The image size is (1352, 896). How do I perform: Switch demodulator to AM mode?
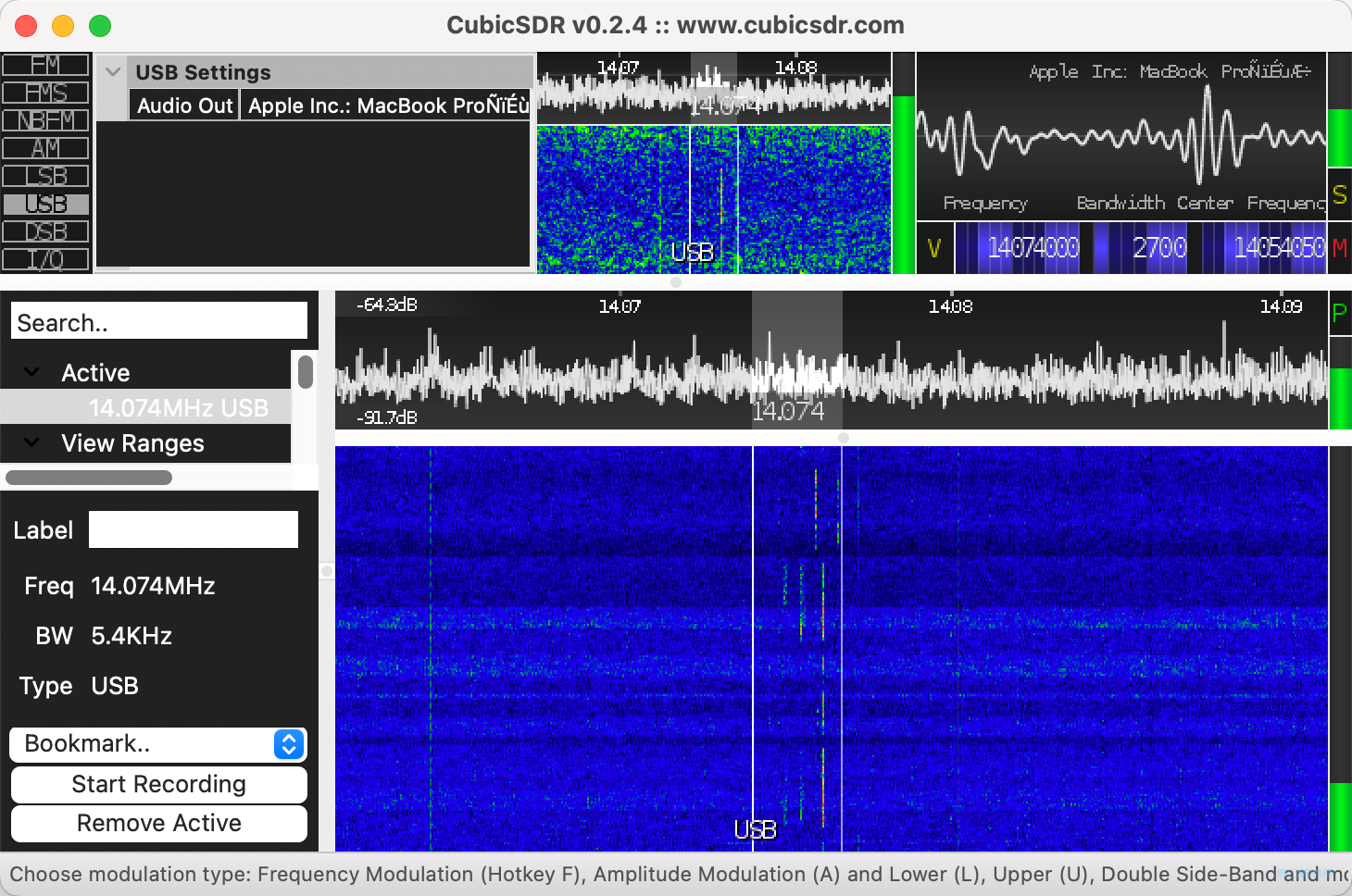pyautogui.click(x=45, y=148)
